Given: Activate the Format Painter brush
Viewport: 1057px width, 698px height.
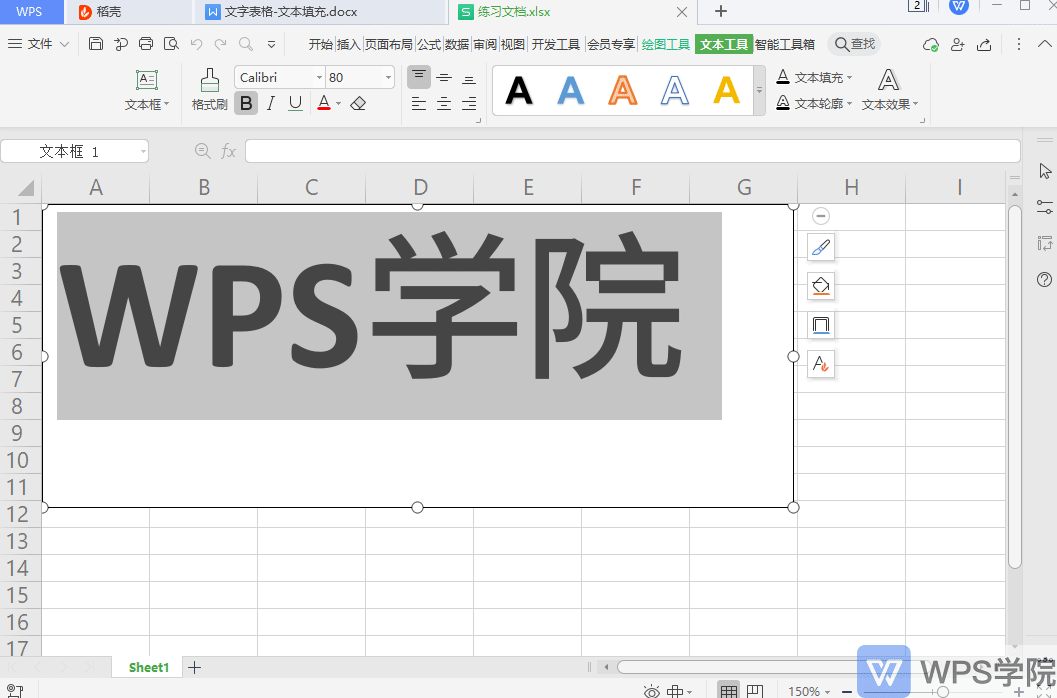Looking at the screenshot, I should click(x=210, y=80).
